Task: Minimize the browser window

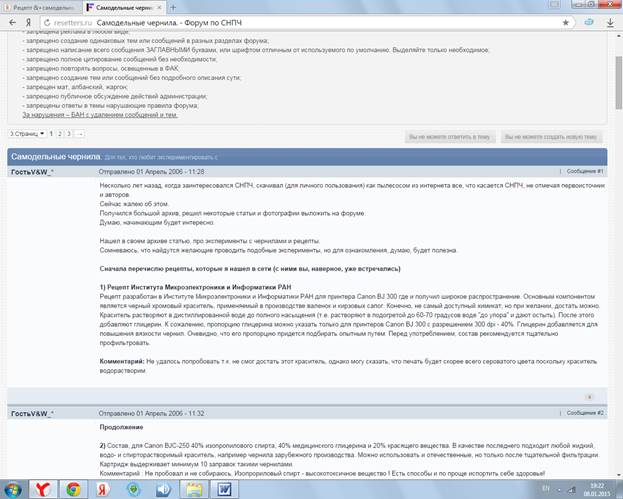Action: click(578, 4)
